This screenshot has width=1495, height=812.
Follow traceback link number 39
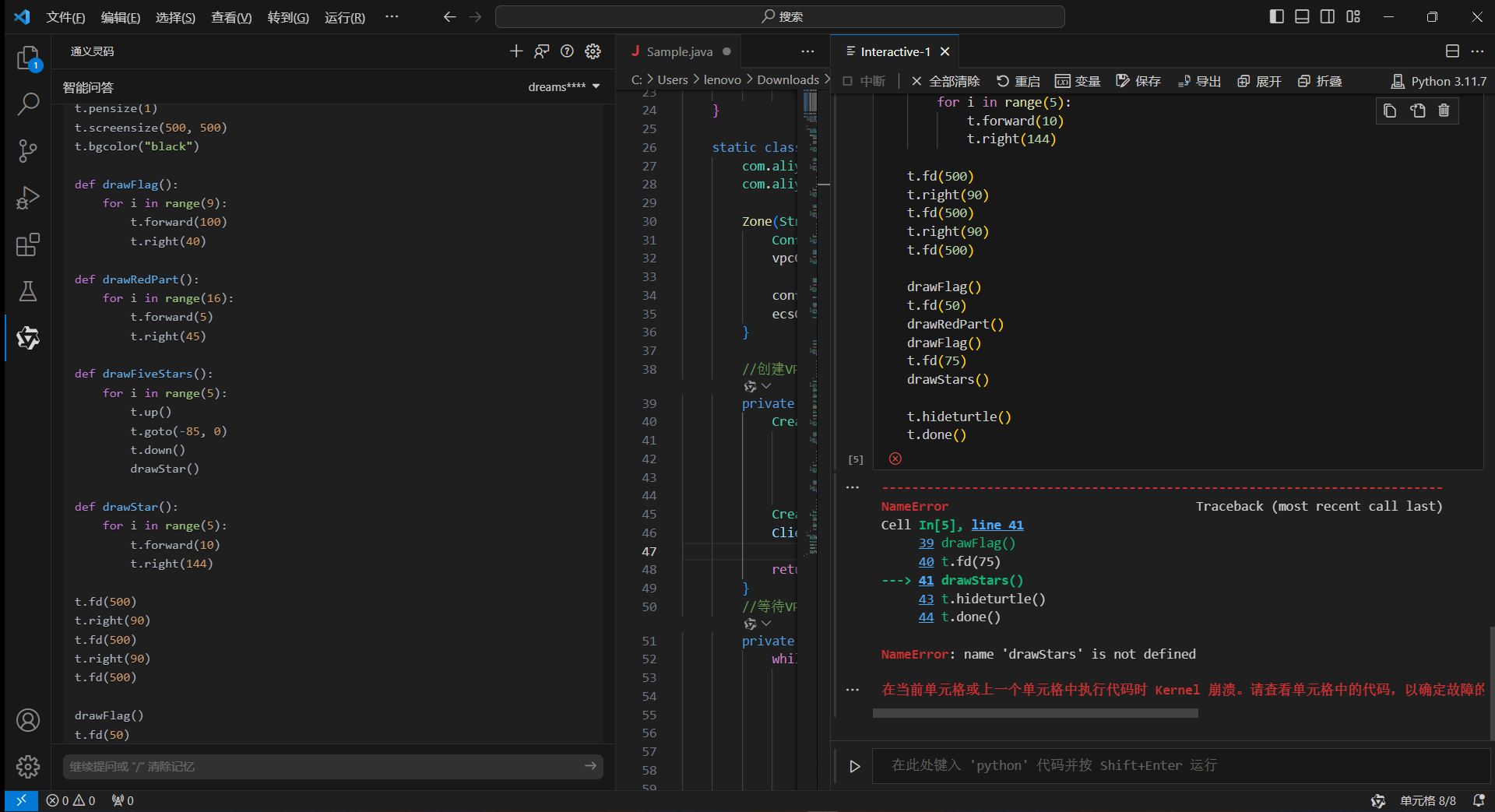(926, 543)
